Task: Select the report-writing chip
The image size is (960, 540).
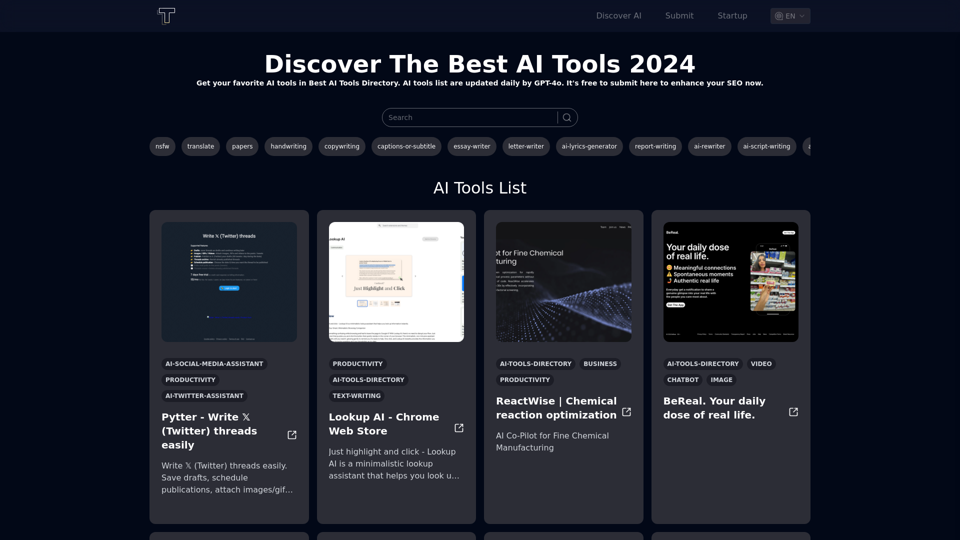Action: (655, 146)
